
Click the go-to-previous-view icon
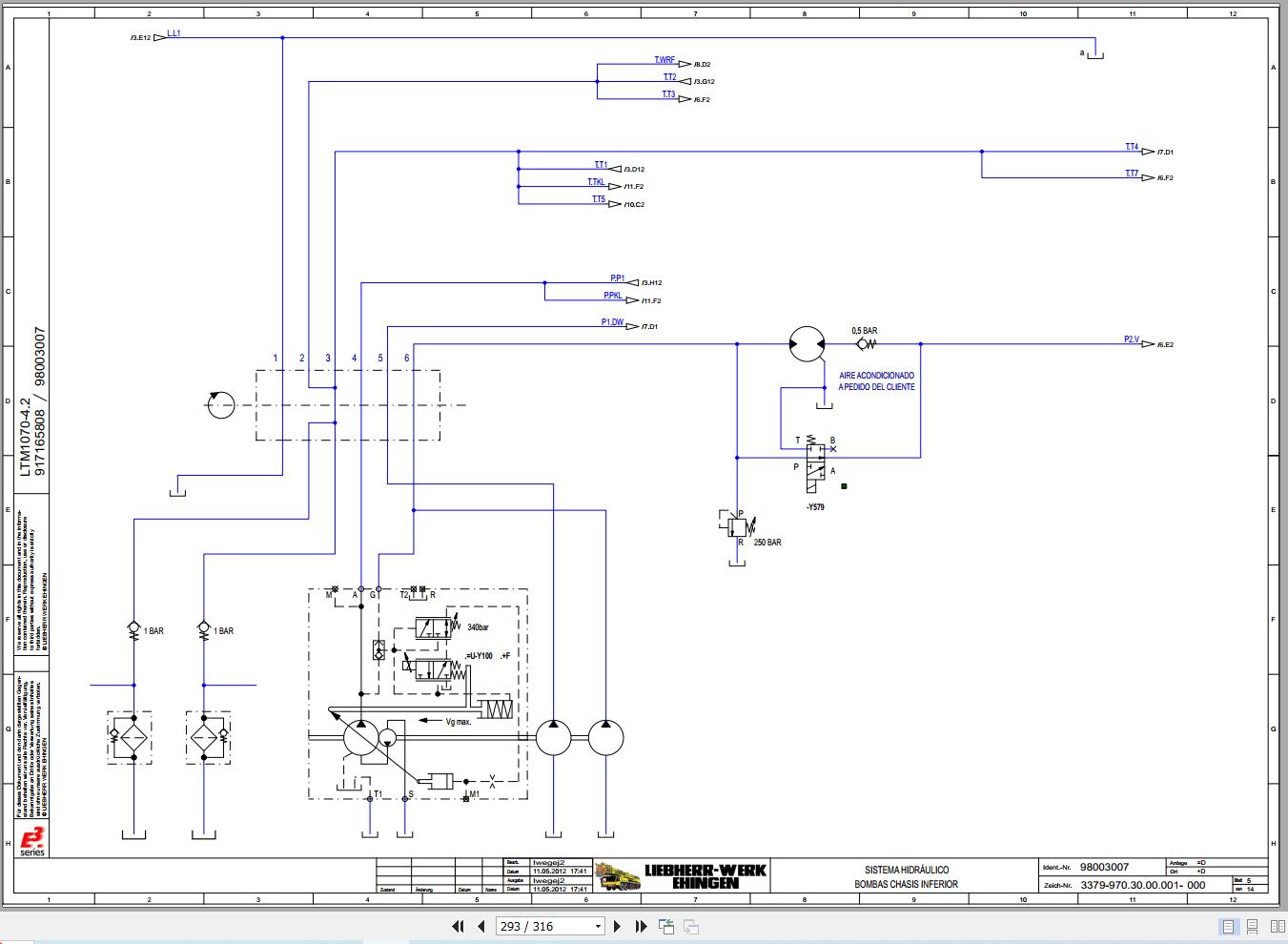click(x=666, y=926)
